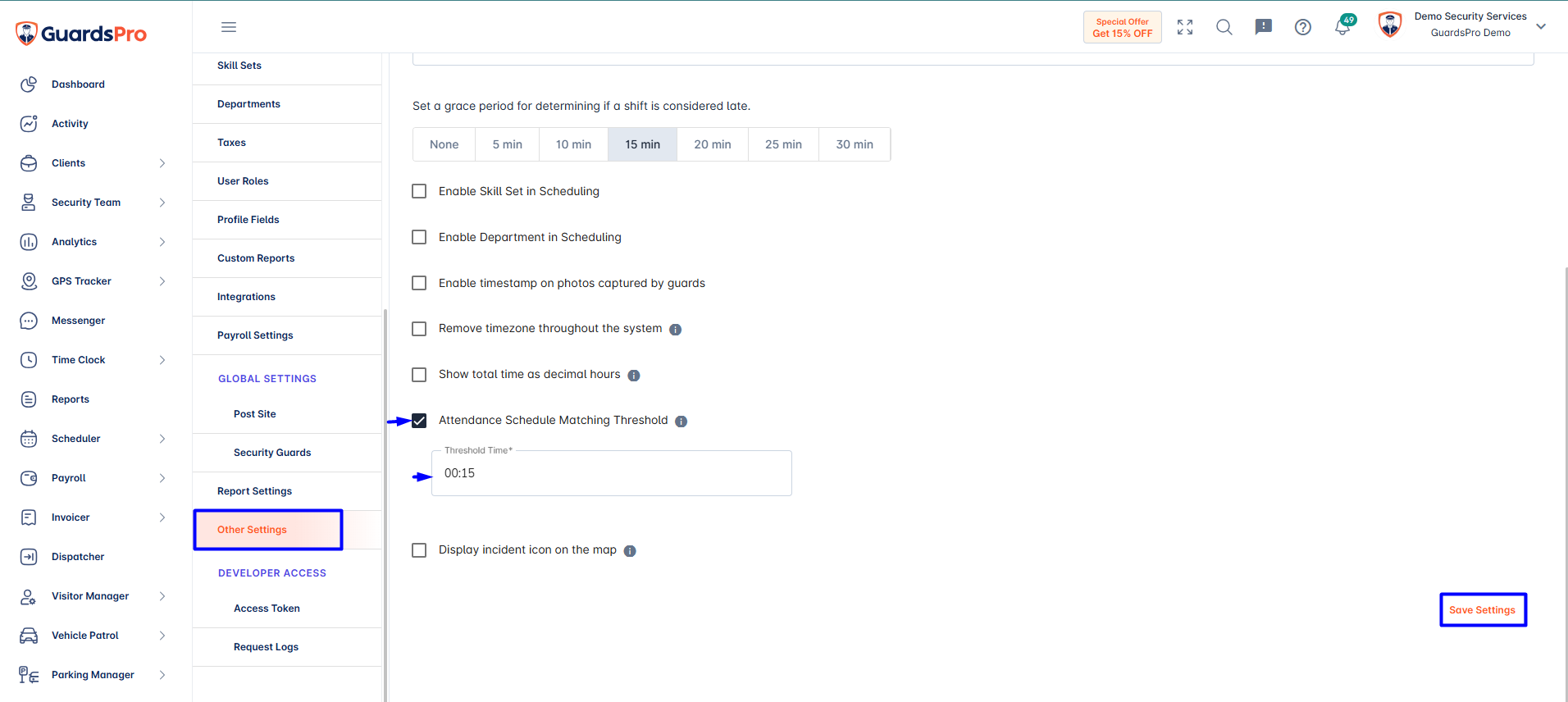
Task: Enable Department in Scheduling checkbox
Action: click(419, 237)
